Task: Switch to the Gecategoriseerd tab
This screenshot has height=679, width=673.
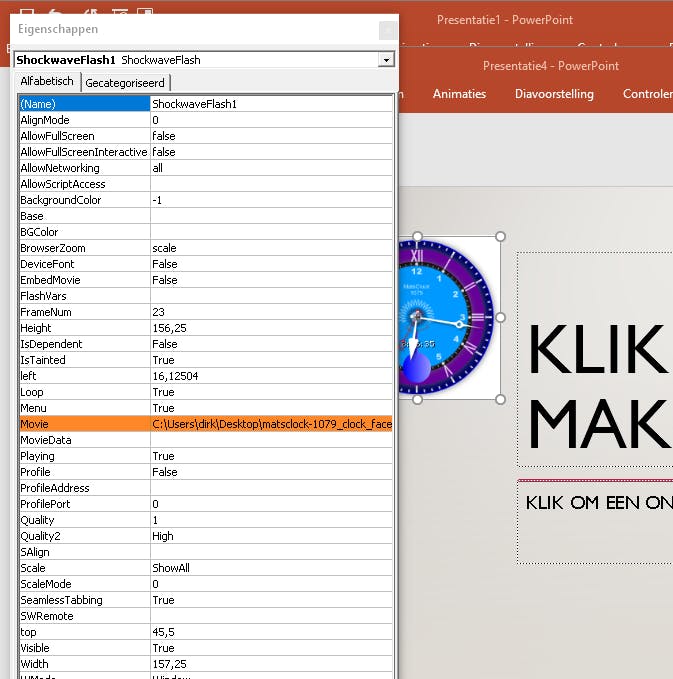Action: coord(125,83)
